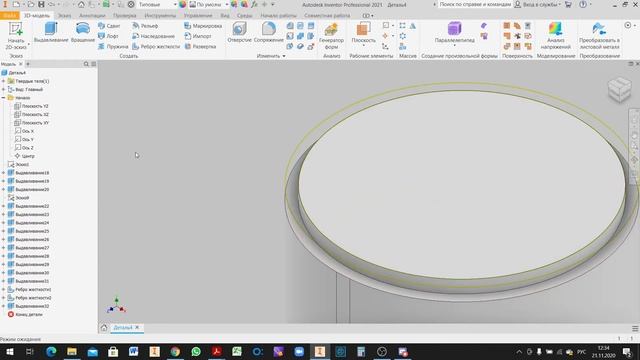Switch to the Проверка ribbon tab
Image resolution: width=640 pixels, height=360 pixels.
pos(124,16)
